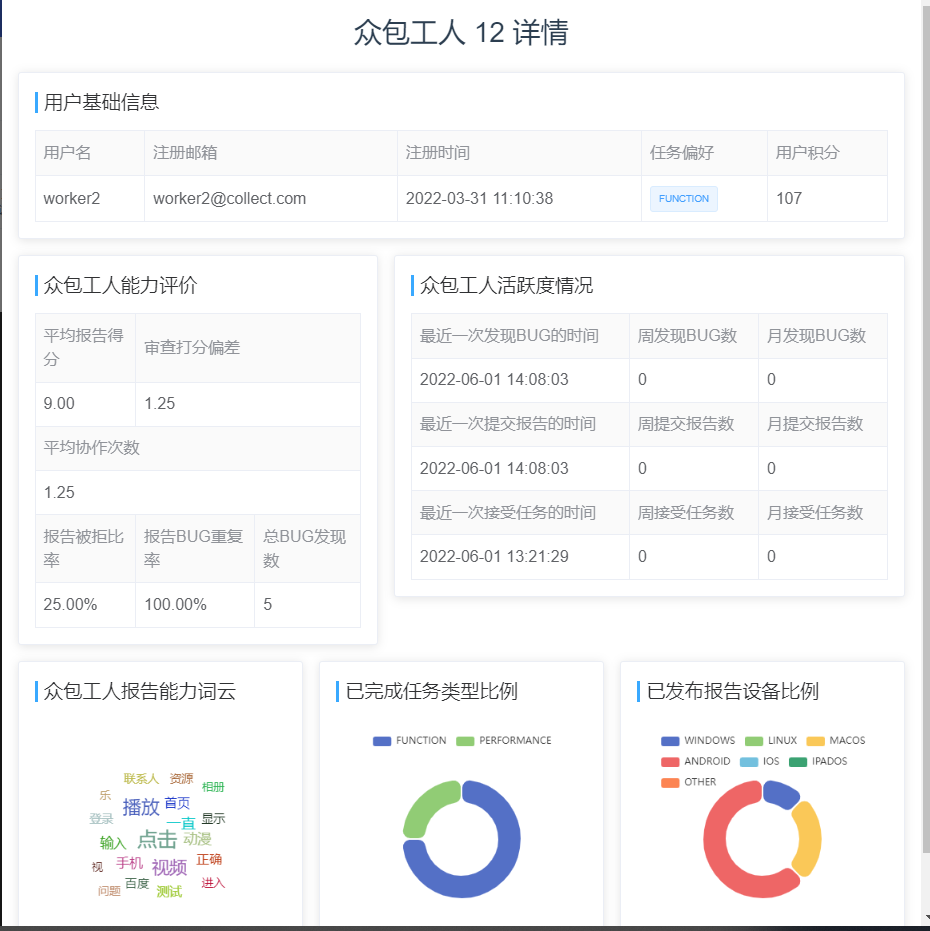Toggle LINUX legend in device chart

[x=771, y=740]
